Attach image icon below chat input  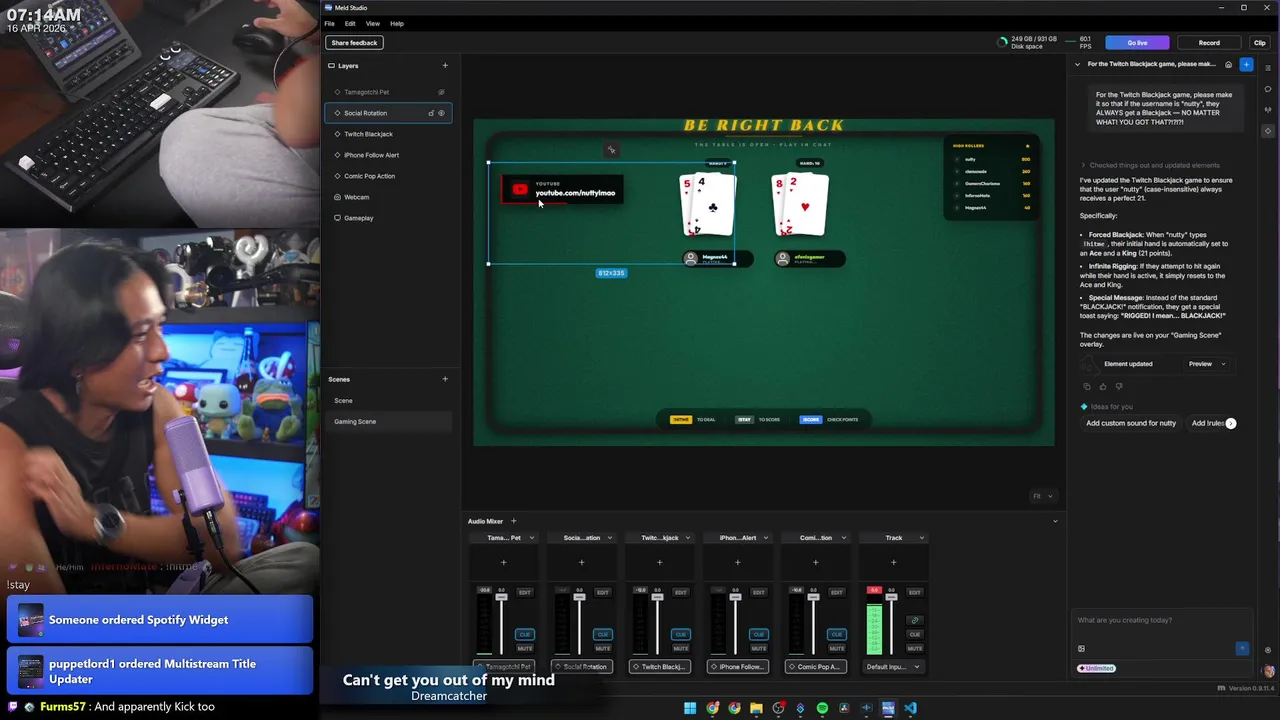pos(1081,648)
